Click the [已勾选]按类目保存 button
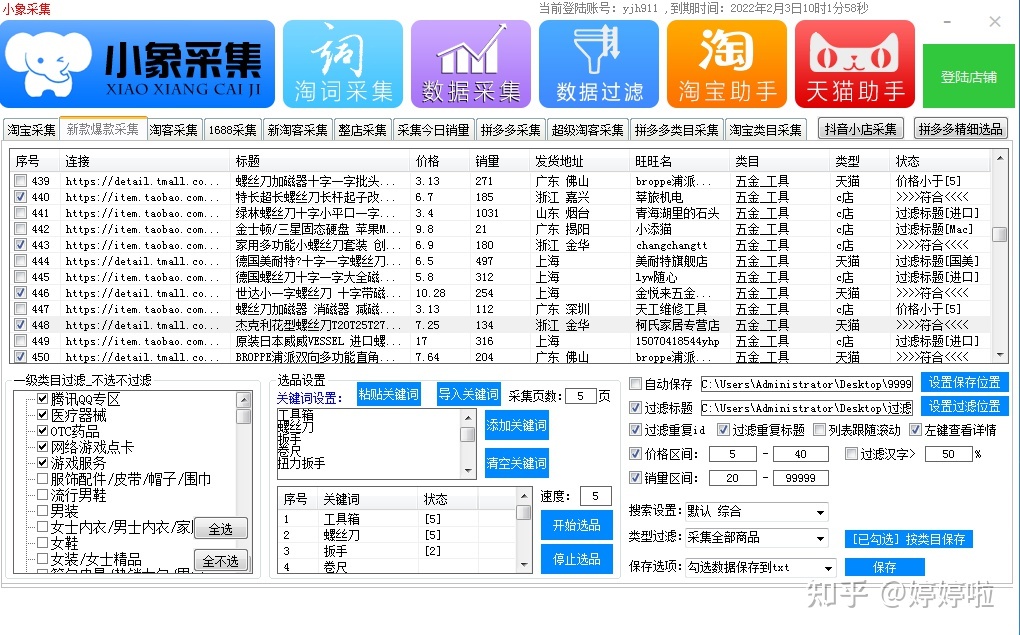Image resolution: width=1020 pixels, height=635 pixels. click(x=909, y=539)
